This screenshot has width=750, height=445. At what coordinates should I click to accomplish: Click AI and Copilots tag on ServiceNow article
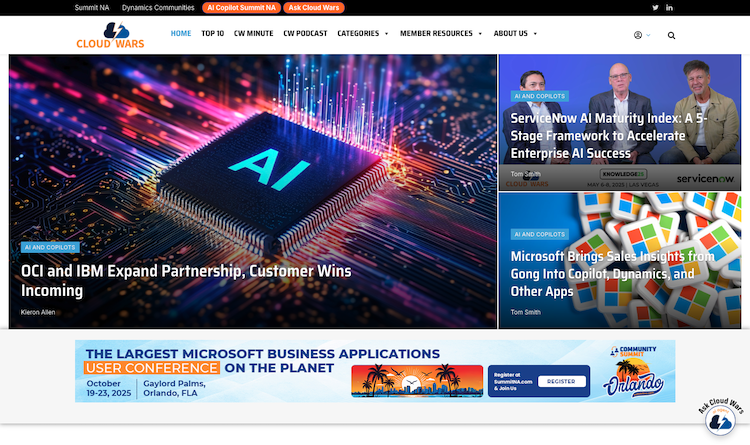click(x=540, y=96)
